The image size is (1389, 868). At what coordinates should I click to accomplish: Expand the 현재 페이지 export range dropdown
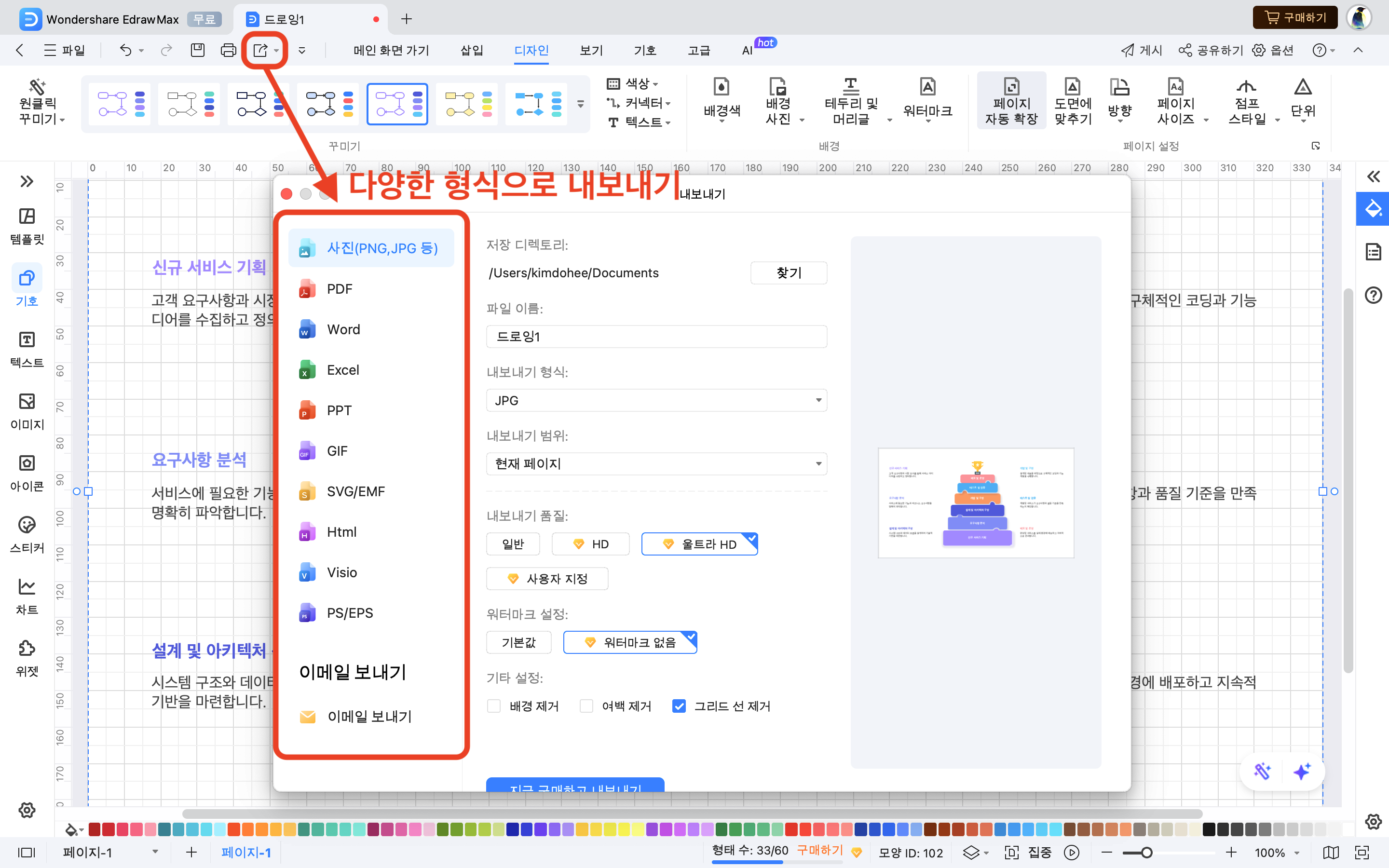click(656, 463)
